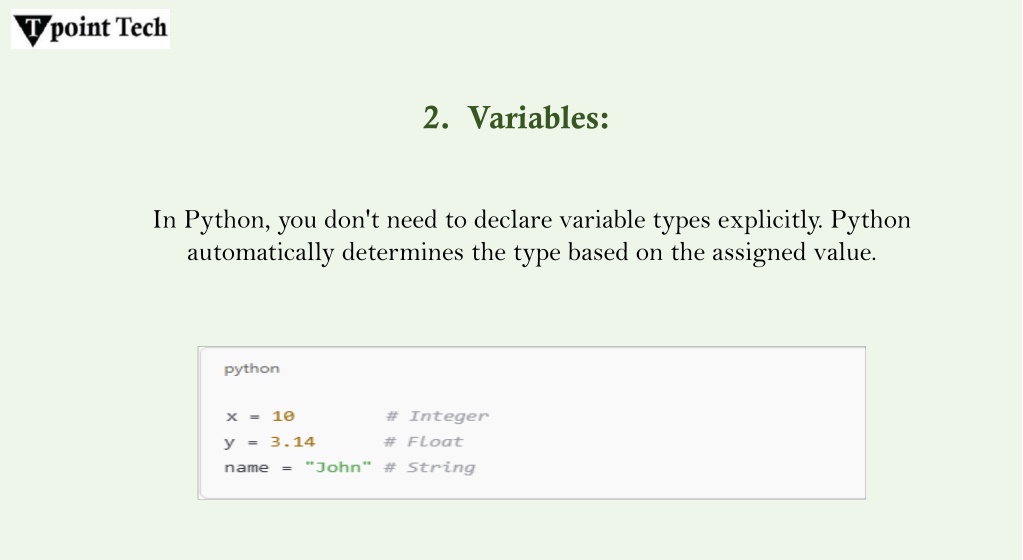
Task: Click the variable y in code
Action: [230, 443]
